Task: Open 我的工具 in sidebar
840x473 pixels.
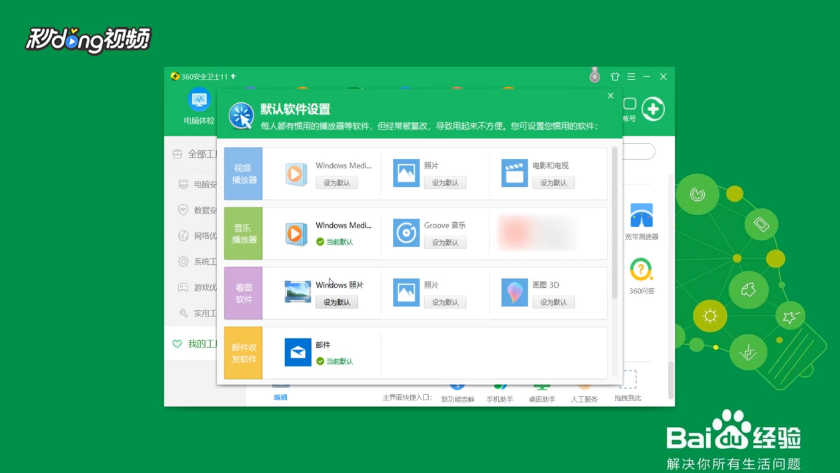Action: [x=194, y=344]
